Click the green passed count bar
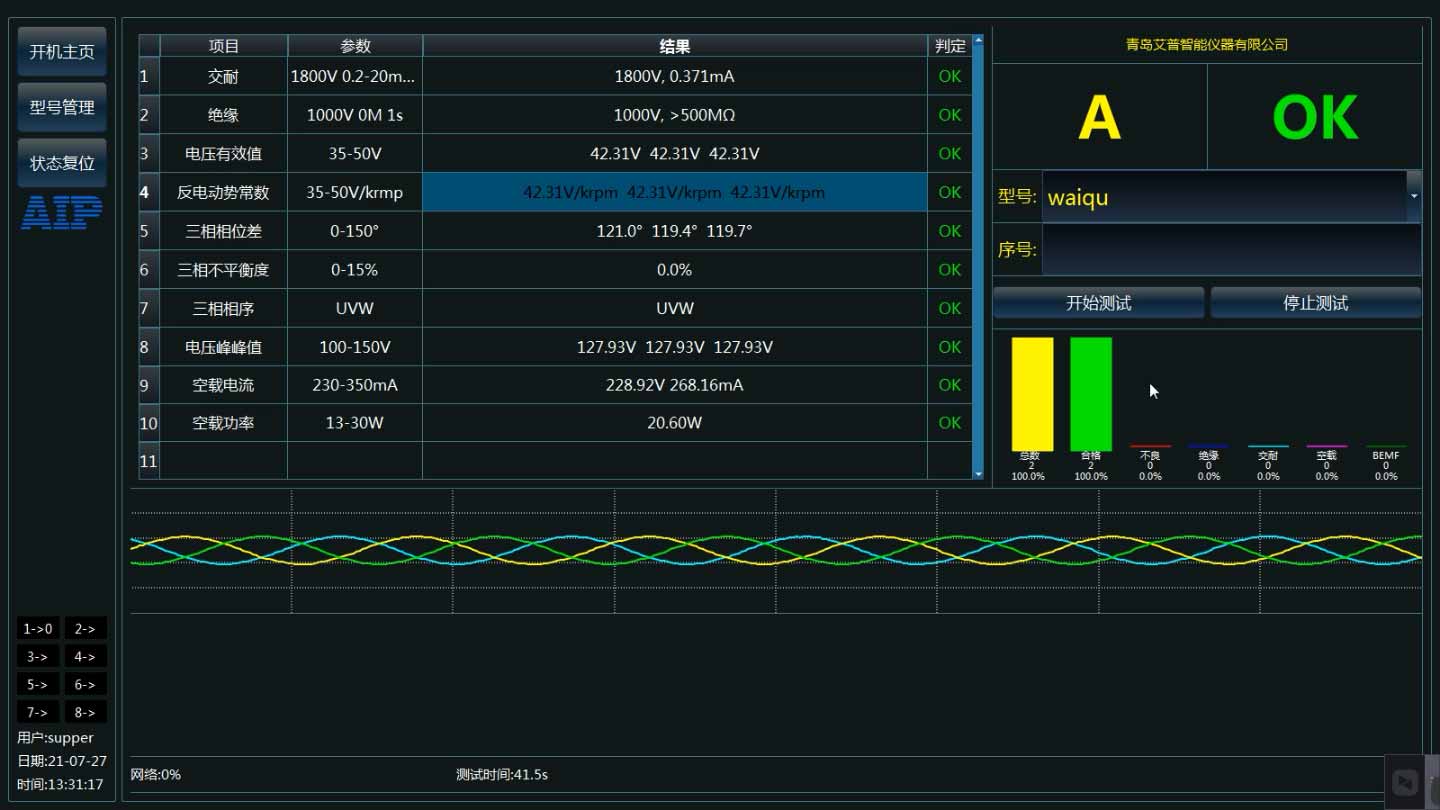Screen dimensions: 1440x810 click(x=1090, y=394)
